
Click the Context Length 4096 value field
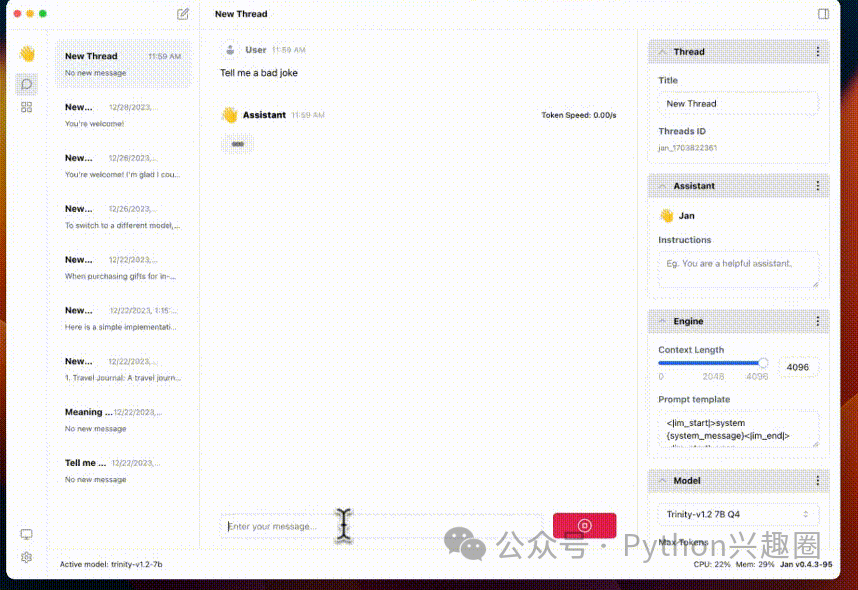(798, 367)
